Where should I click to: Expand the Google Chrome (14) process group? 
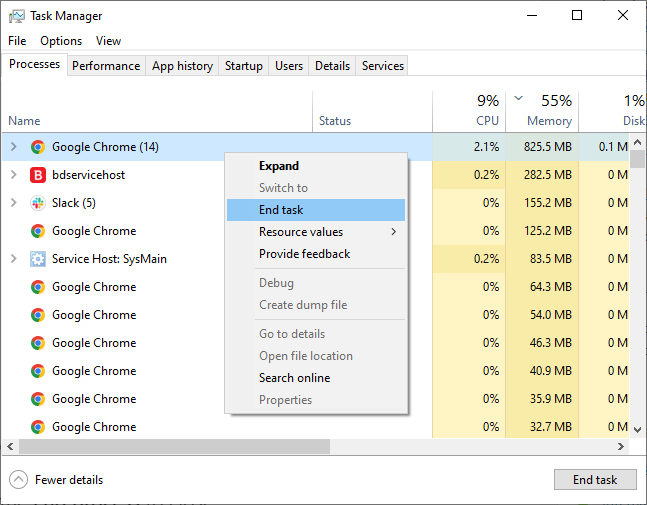[x=13, y=147]
